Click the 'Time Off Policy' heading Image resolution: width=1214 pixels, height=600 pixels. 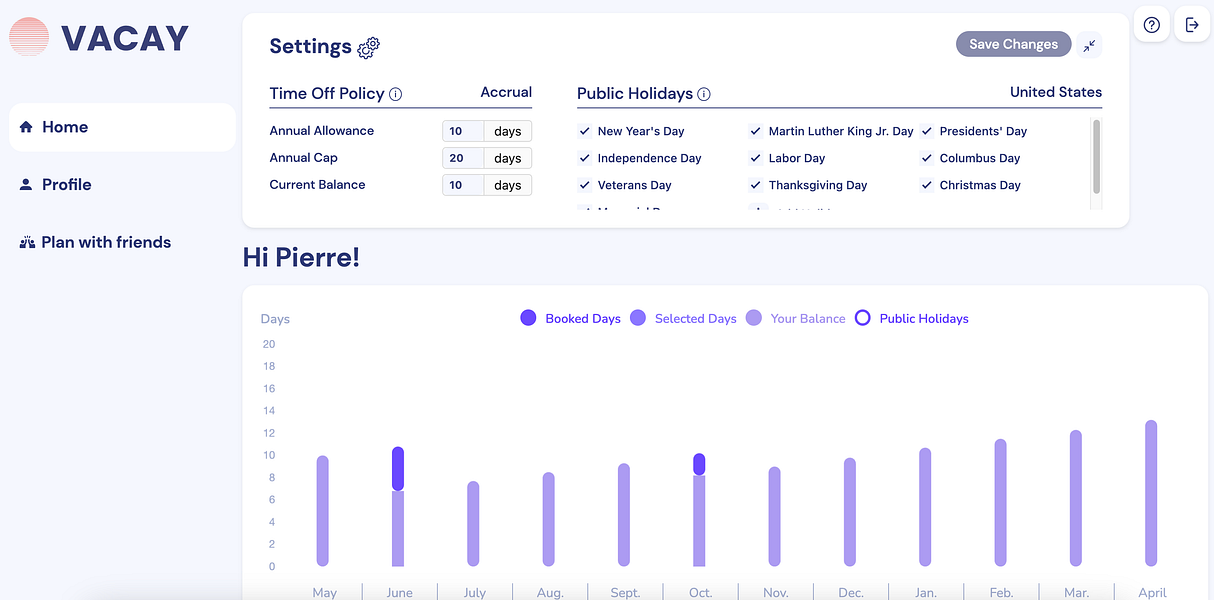(327, 93)
